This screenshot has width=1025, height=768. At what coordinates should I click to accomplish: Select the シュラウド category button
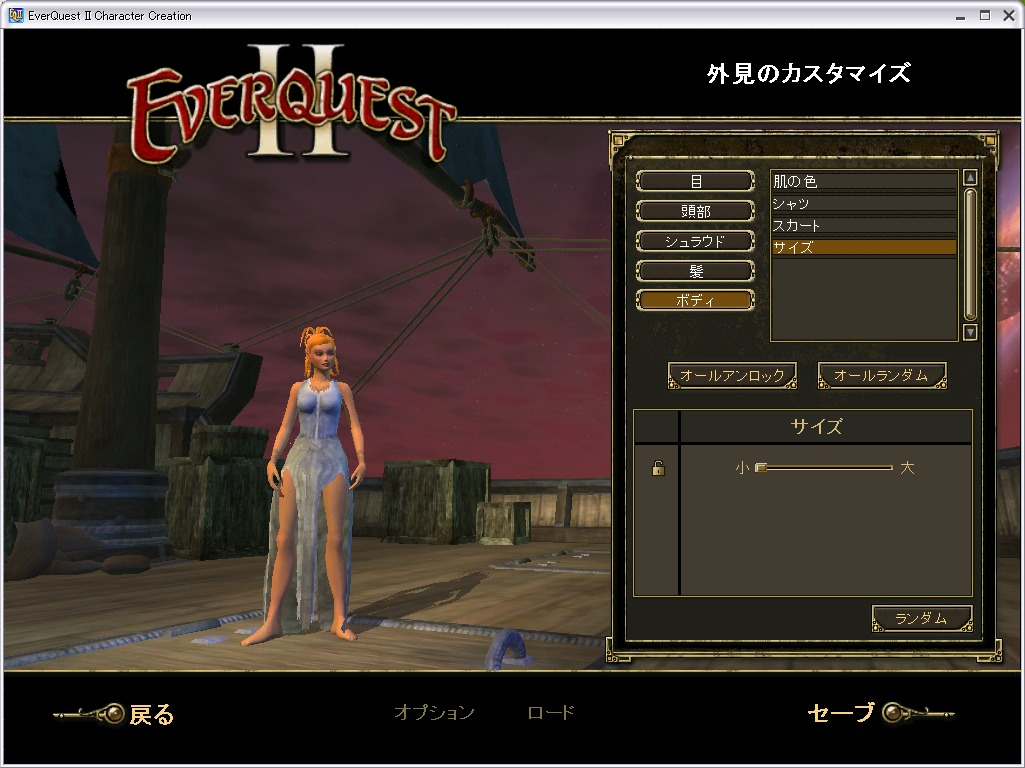(x=695, y=241)
